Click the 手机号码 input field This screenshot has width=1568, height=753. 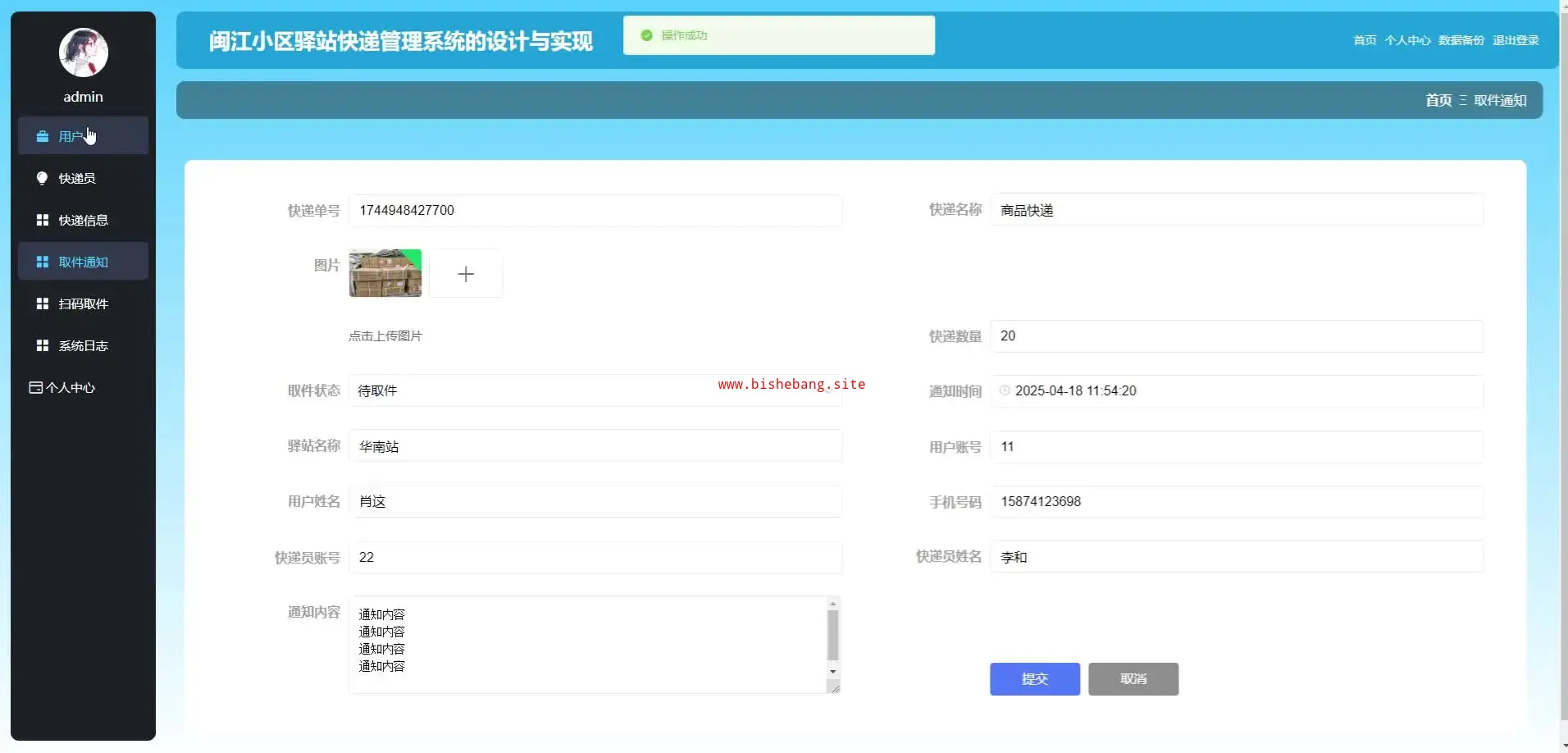[x=1237, y=502]
